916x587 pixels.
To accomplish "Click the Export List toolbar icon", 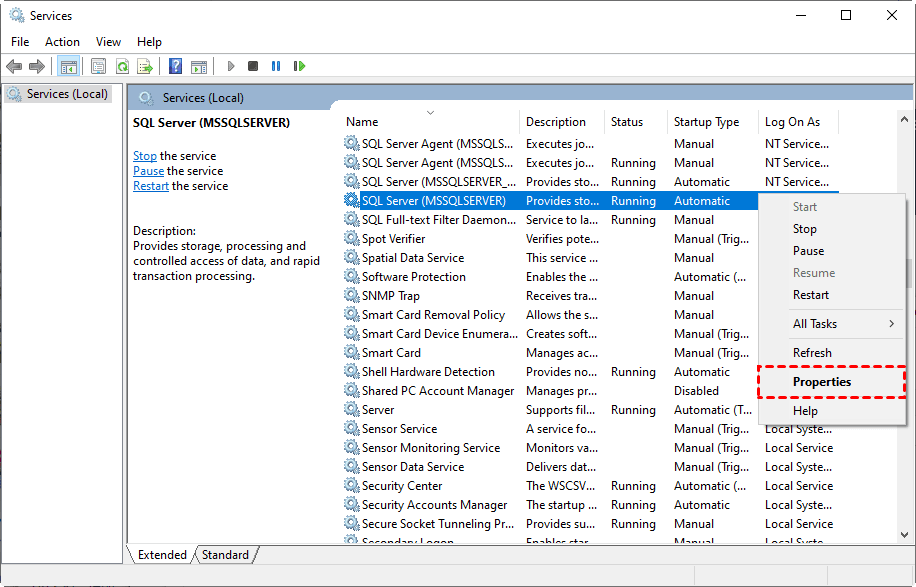I will [144, 66].
